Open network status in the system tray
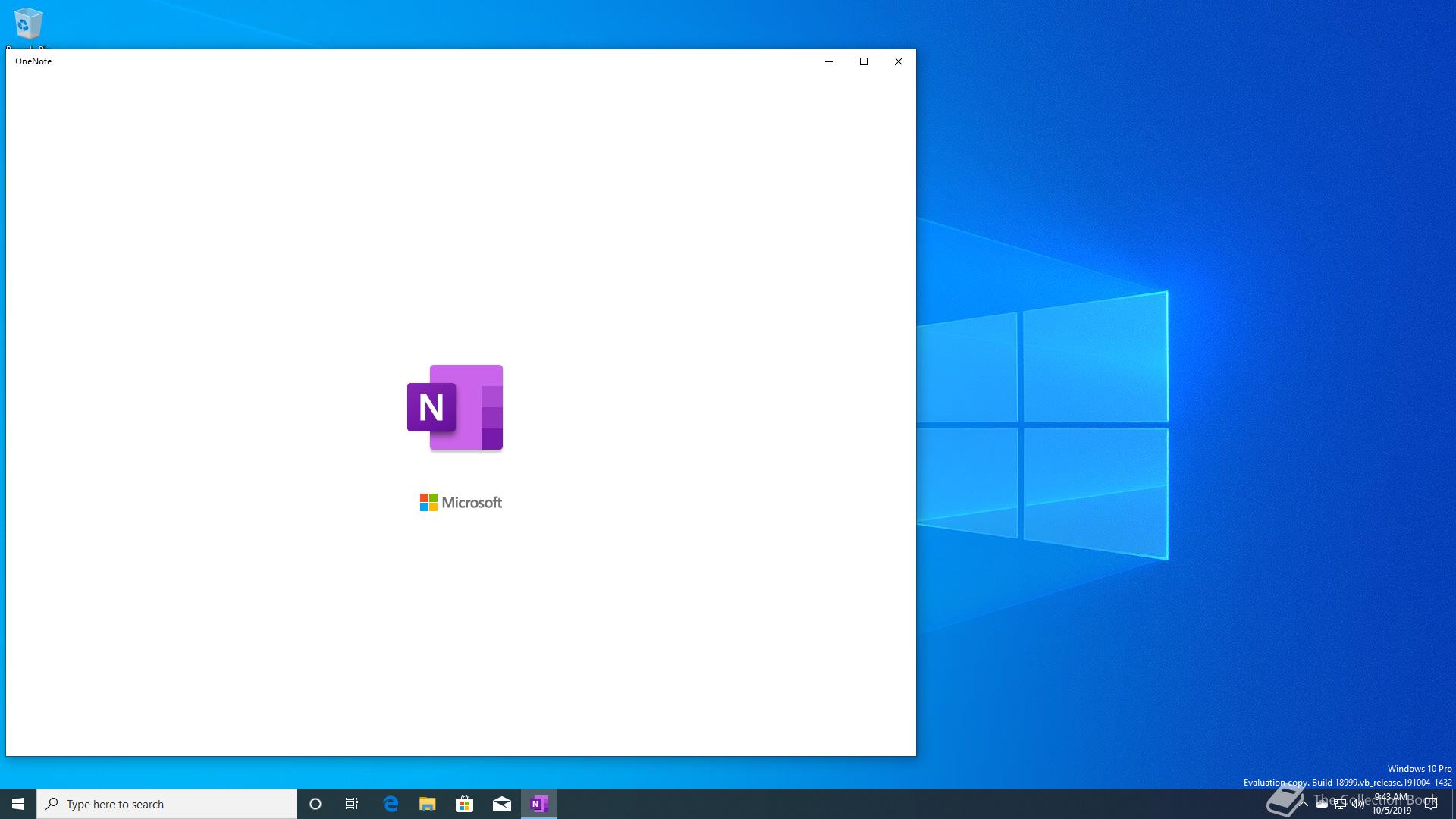Screen dimensions: 1456x819 point(1340,805)
